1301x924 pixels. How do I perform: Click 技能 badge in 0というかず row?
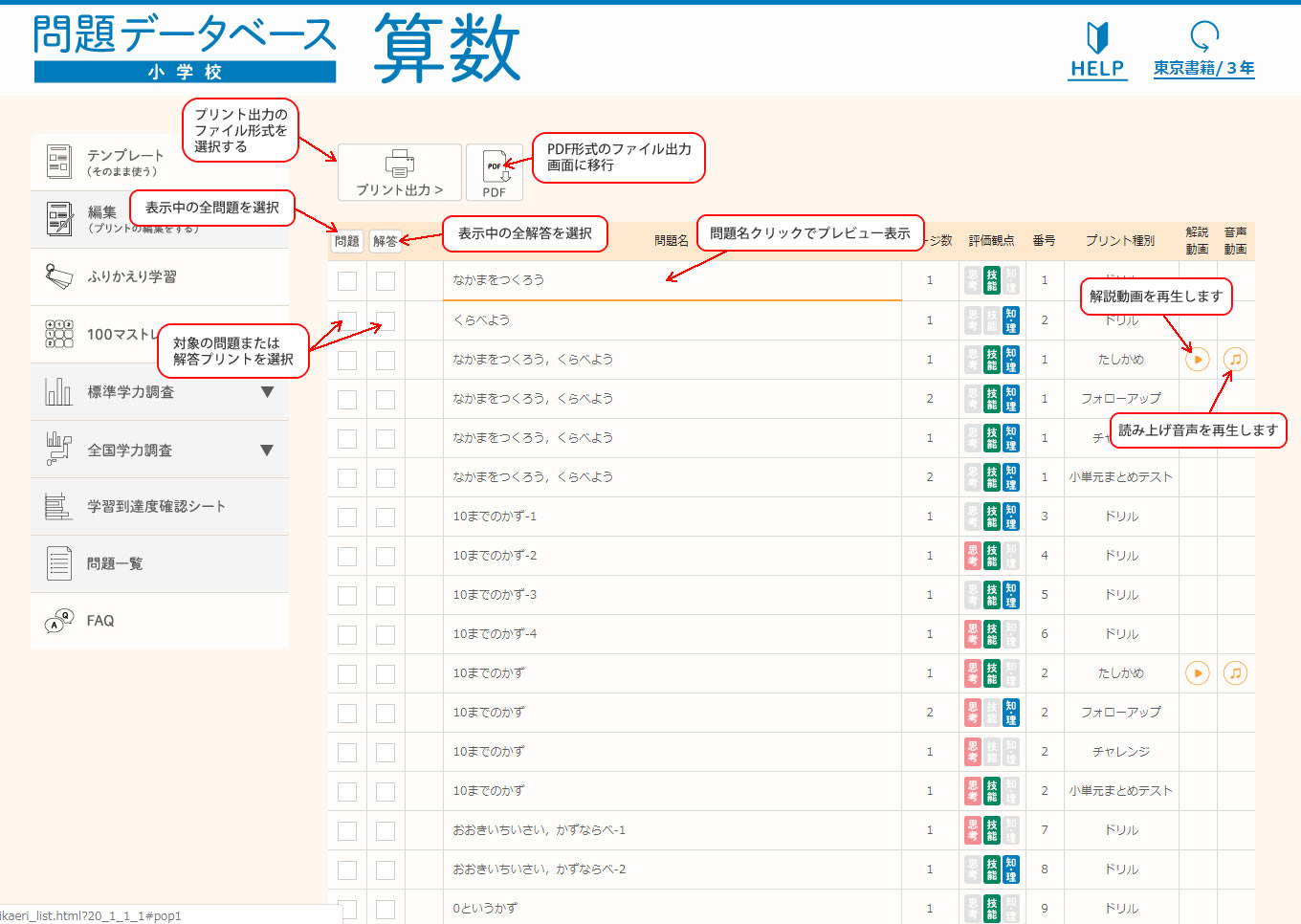pyautogui.click(x=992, y=908)
